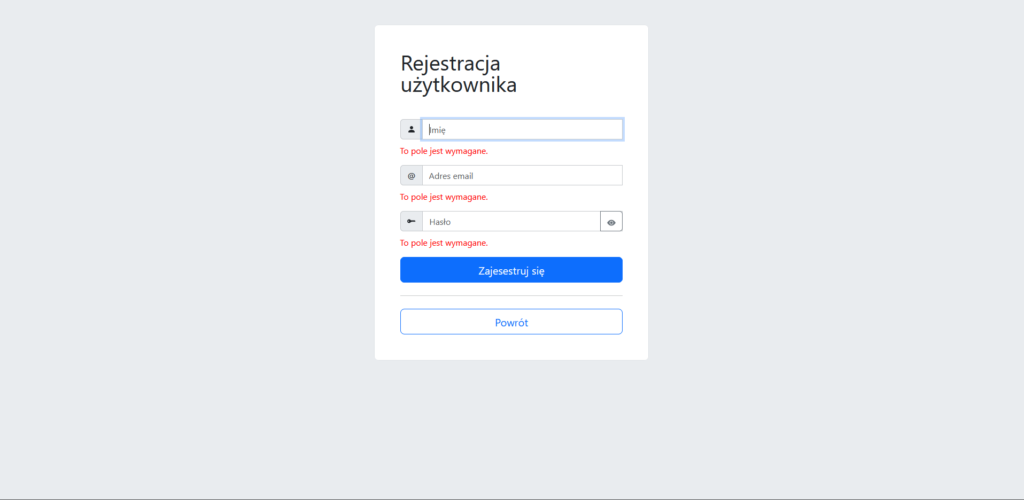The height and width of the screenshot is (500, 1024).
Task: Click the person icon beside the name field
Action: [411, 129]
